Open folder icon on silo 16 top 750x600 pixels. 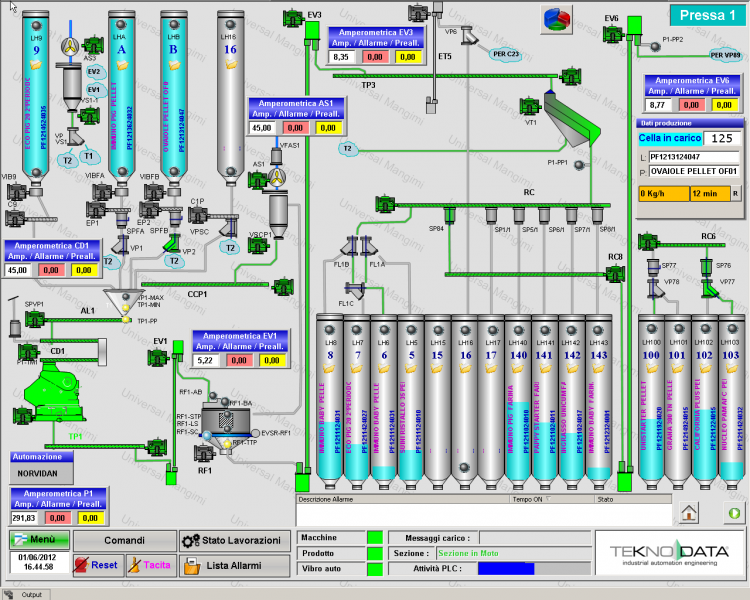pyautogui.click(x=231, y=64)
